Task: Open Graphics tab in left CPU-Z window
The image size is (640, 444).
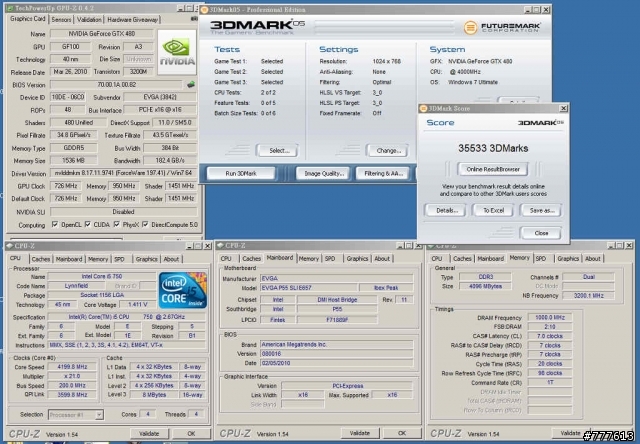Action: [147, 259]
